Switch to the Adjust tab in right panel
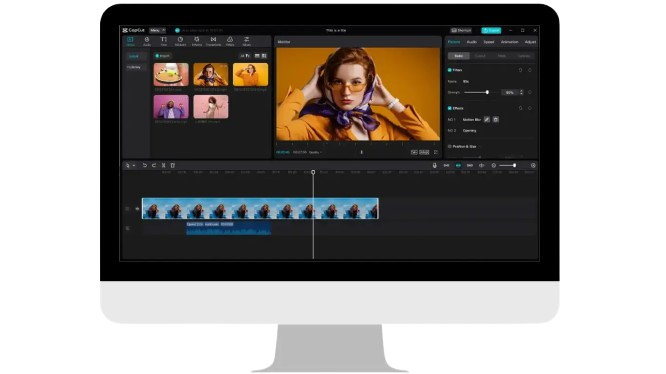This screenshot has width=666, height=374. pos(530,42)
